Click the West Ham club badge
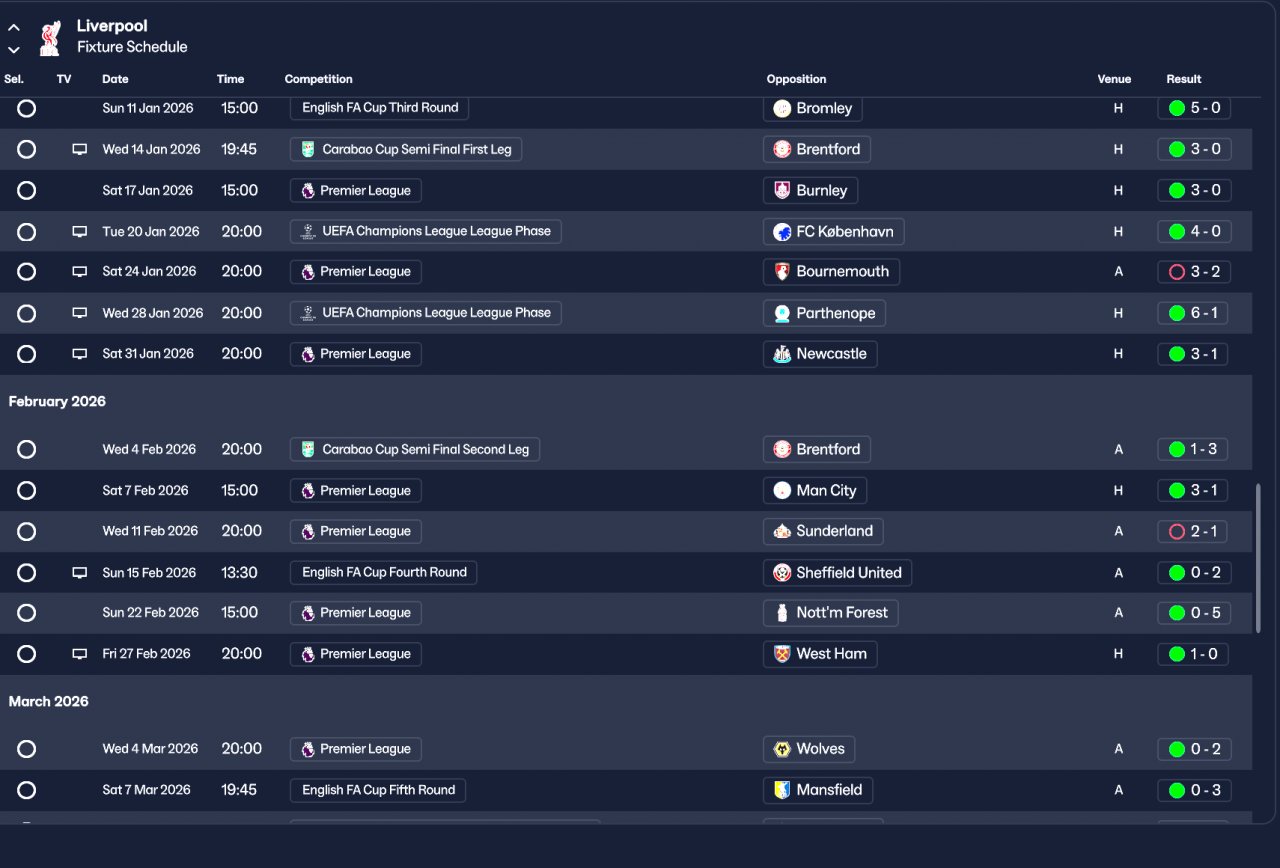 pos(782,654)
